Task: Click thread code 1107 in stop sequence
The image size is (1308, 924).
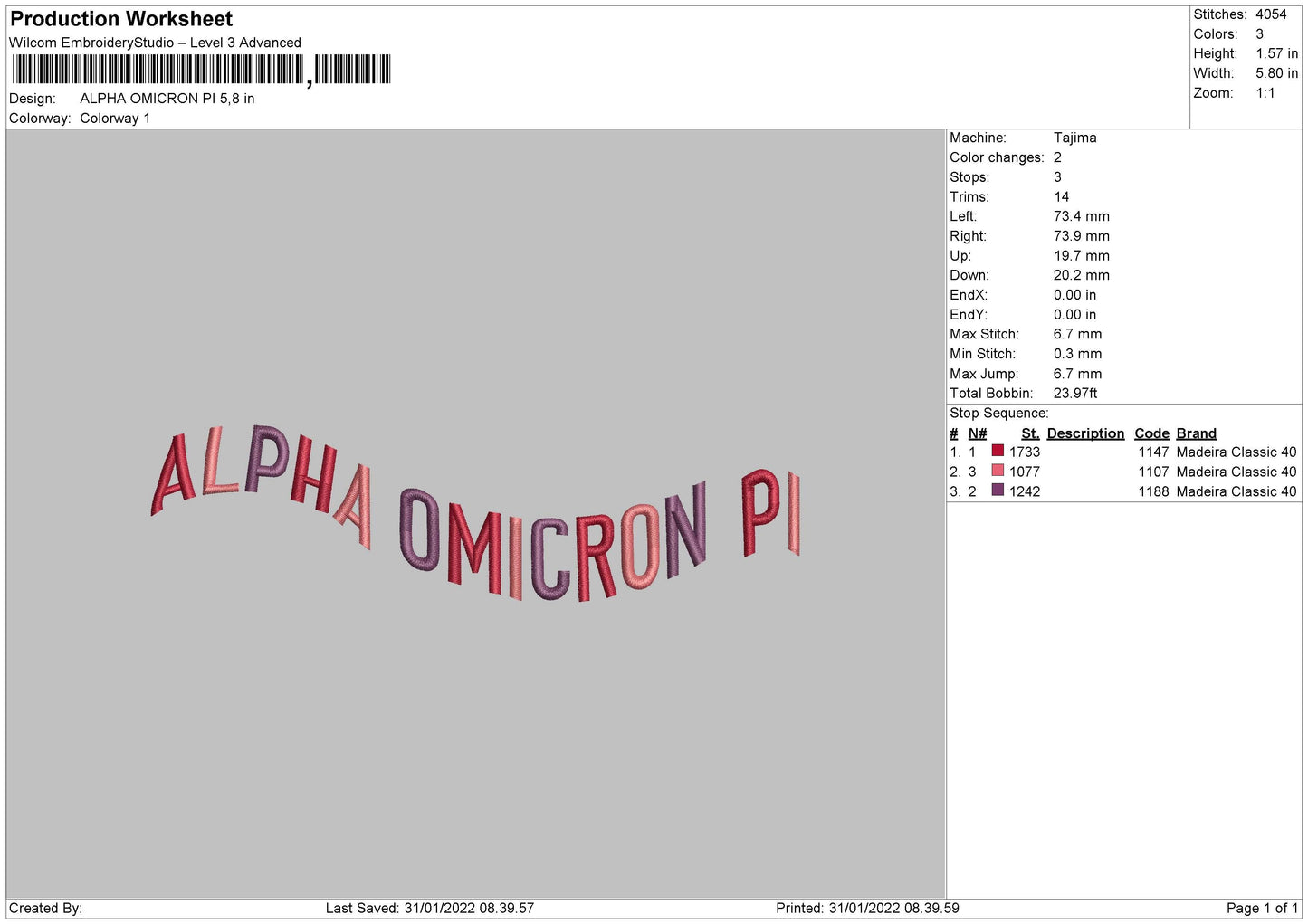Action: click(1153, 472)
